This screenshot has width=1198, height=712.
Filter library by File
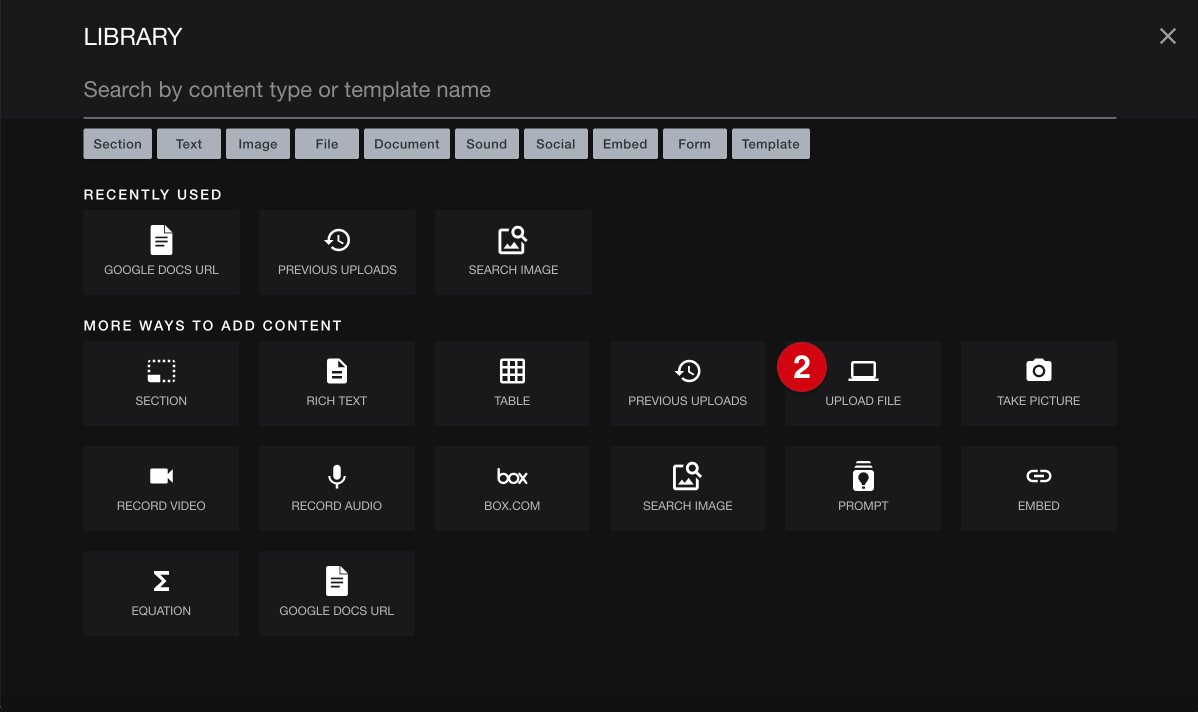(x=327, y=144)
